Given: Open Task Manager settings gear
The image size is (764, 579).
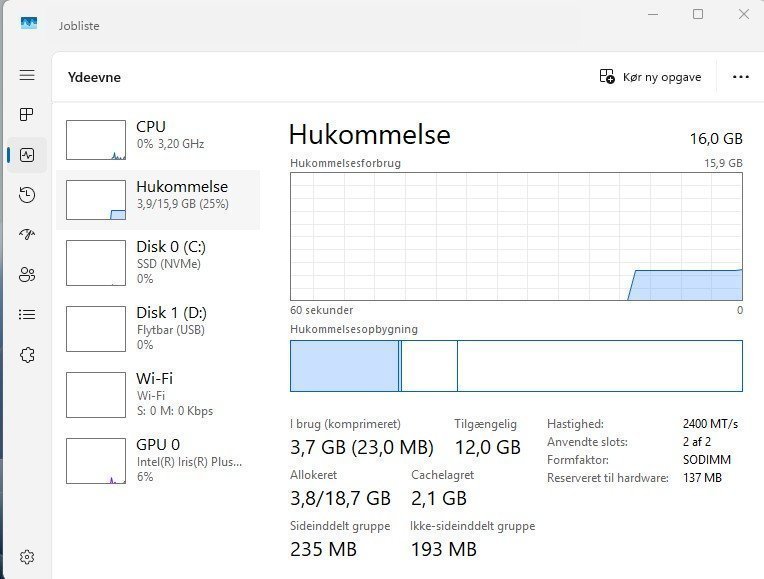Looking at the screenshot, I should 27,557.
